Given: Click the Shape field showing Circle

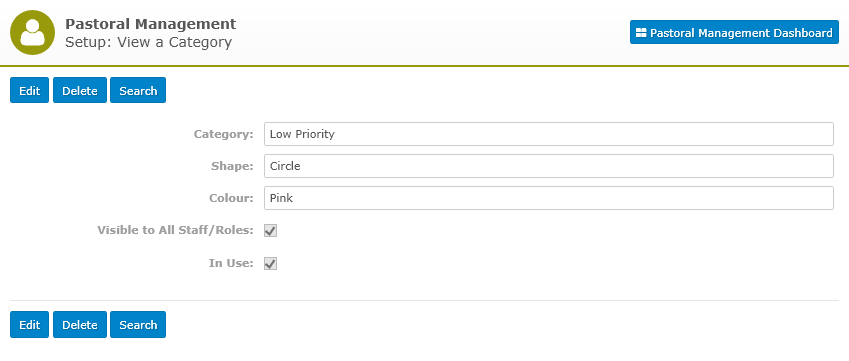Looking at the screenshot, I should click(x=548, y=166).
